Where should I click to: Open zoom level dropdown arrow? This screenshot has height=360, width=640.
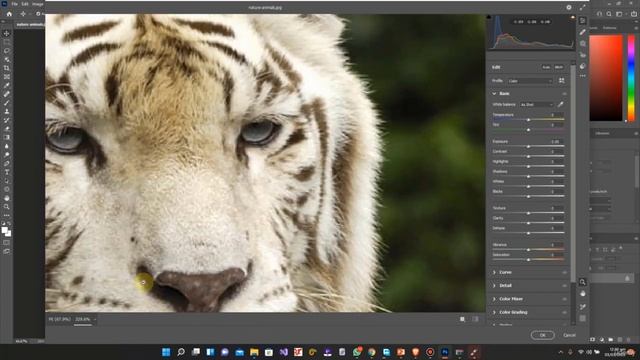coord(95,319)
